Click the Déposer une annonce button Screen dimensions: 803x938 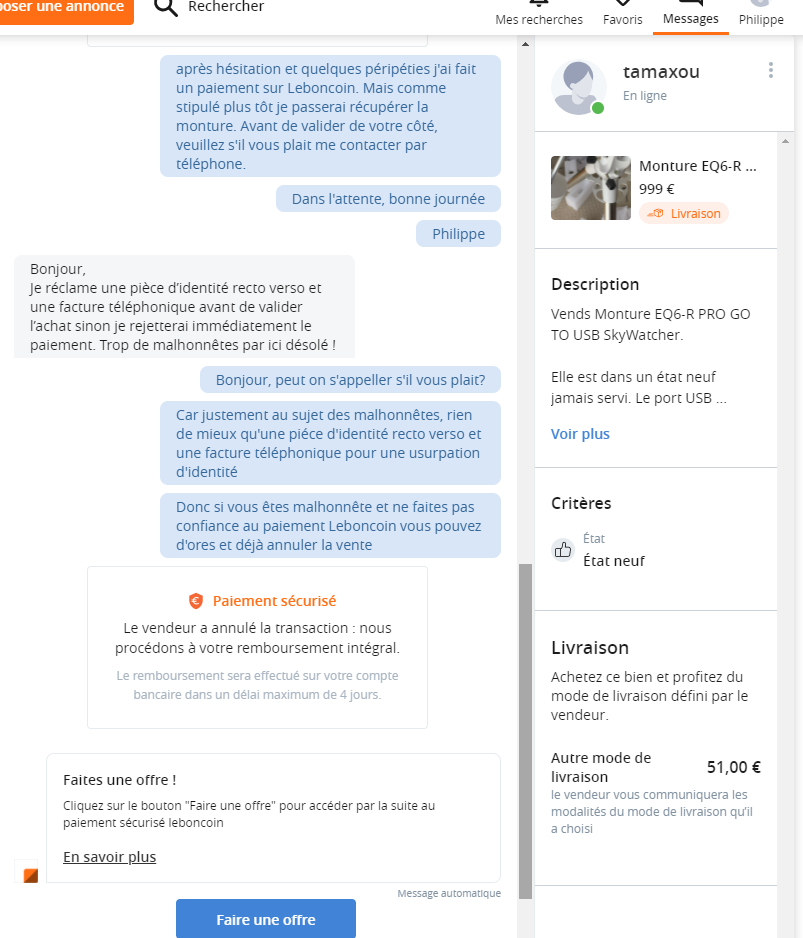63,8
